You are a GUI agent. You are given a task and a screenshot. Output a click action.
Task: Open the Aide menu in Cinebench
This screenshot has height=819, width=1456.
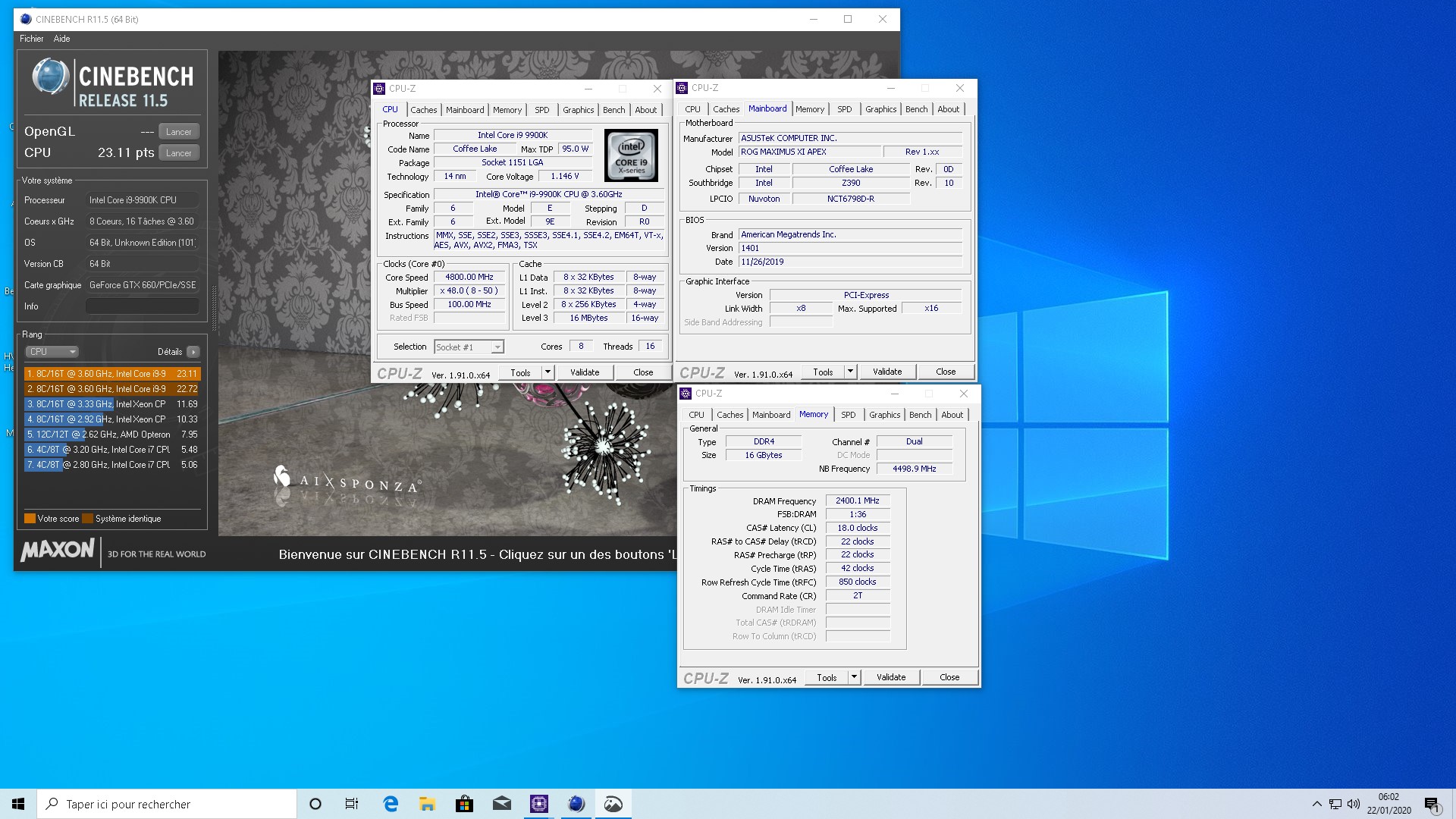62,39
